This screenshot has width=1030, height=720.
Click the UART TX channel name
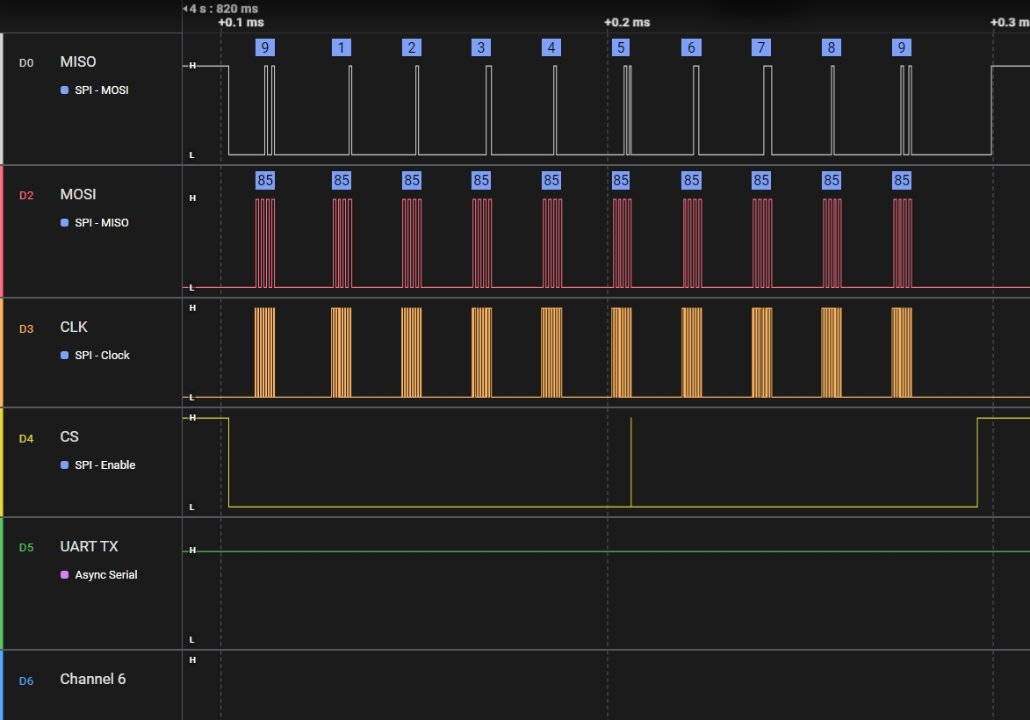pos(89,546)
